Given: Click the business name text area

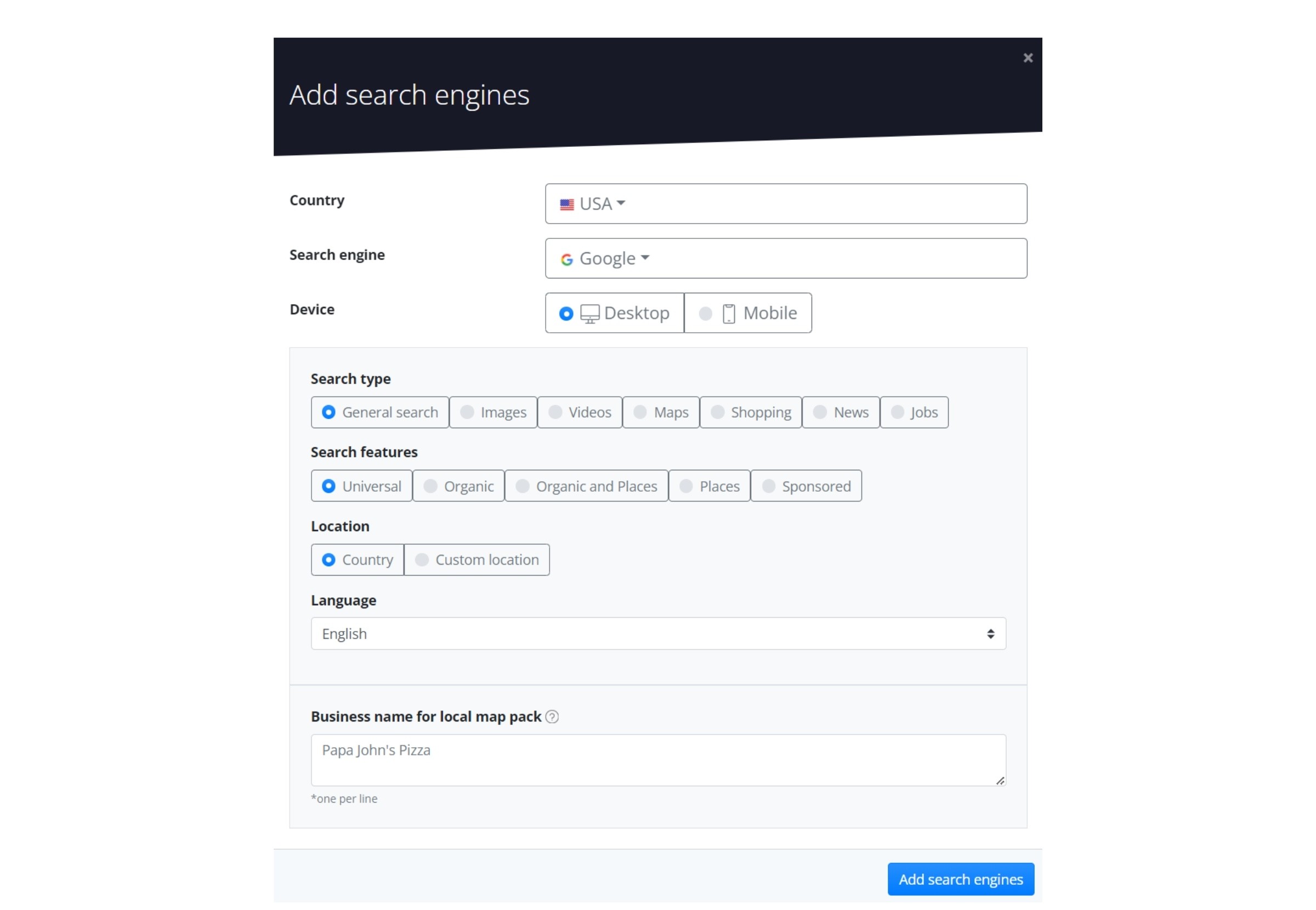Looking at the screenshot, I should (658, 760).
